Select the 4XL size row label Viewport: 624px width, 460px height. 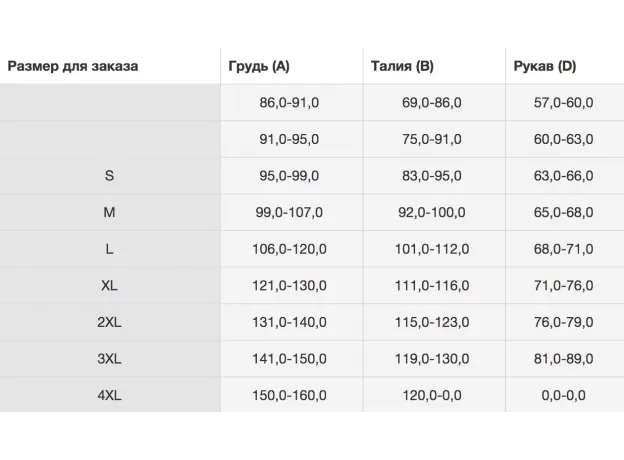pyautogui.click(x=109, y=395)
